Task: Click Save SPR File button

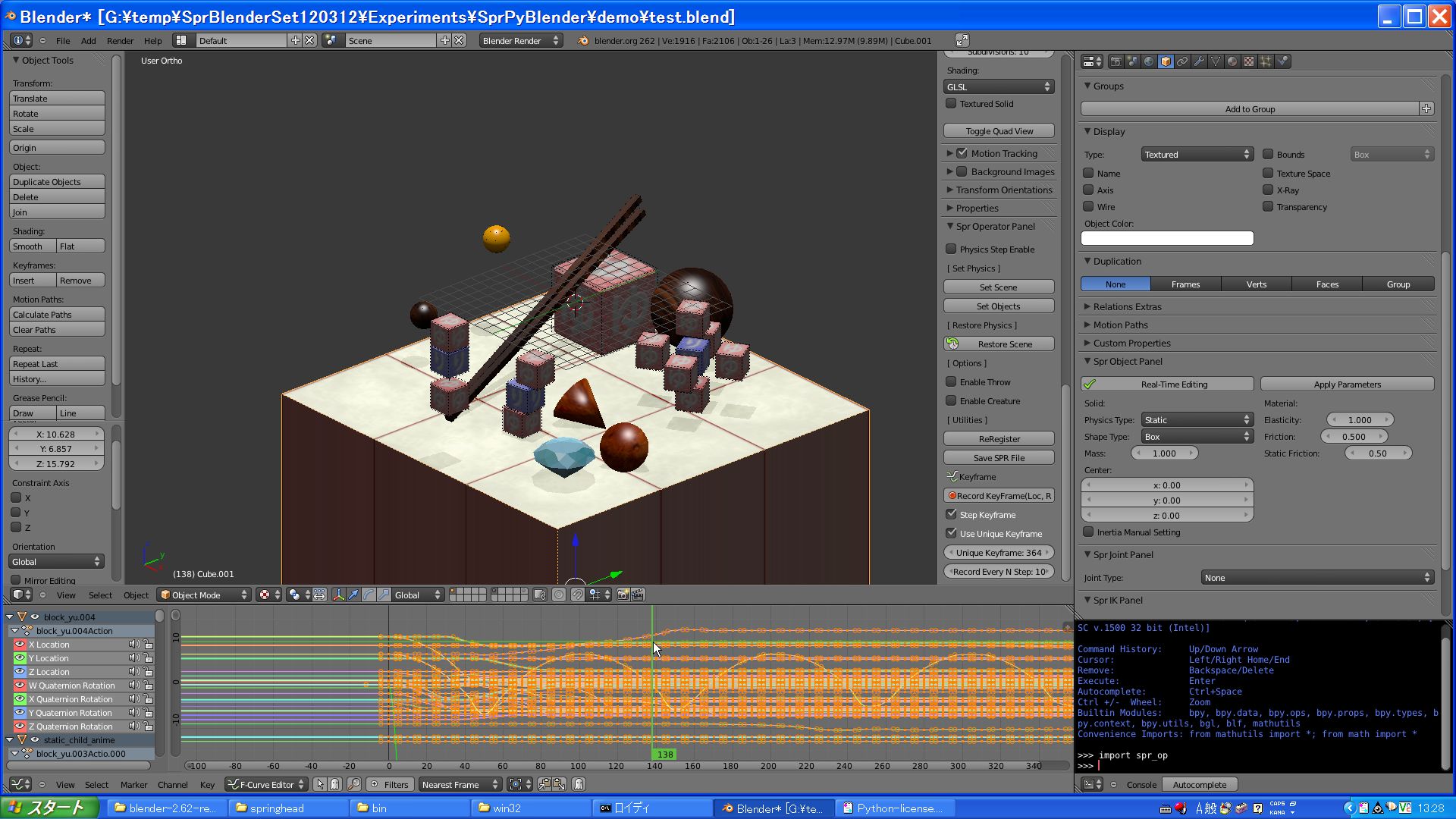Action: [999, 457]
